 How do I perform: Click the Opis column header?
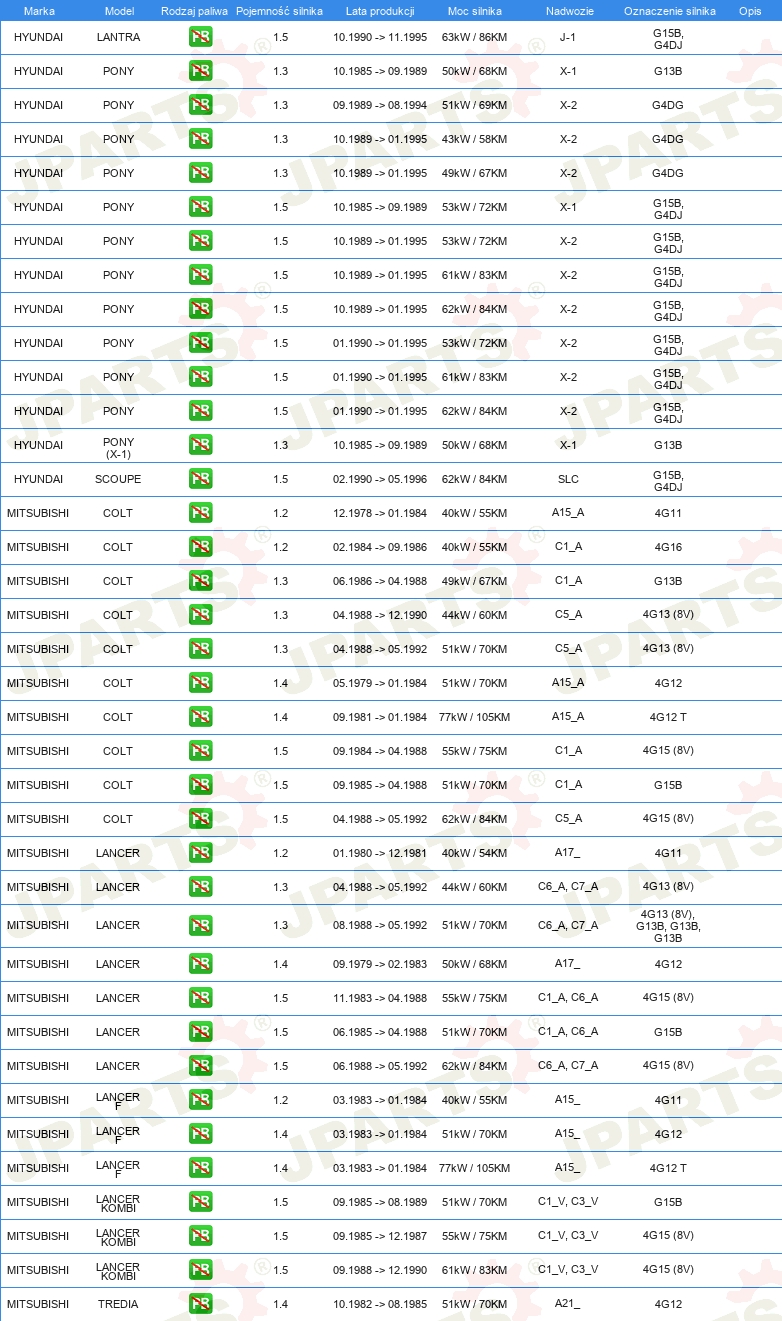[x=749, y=11]
